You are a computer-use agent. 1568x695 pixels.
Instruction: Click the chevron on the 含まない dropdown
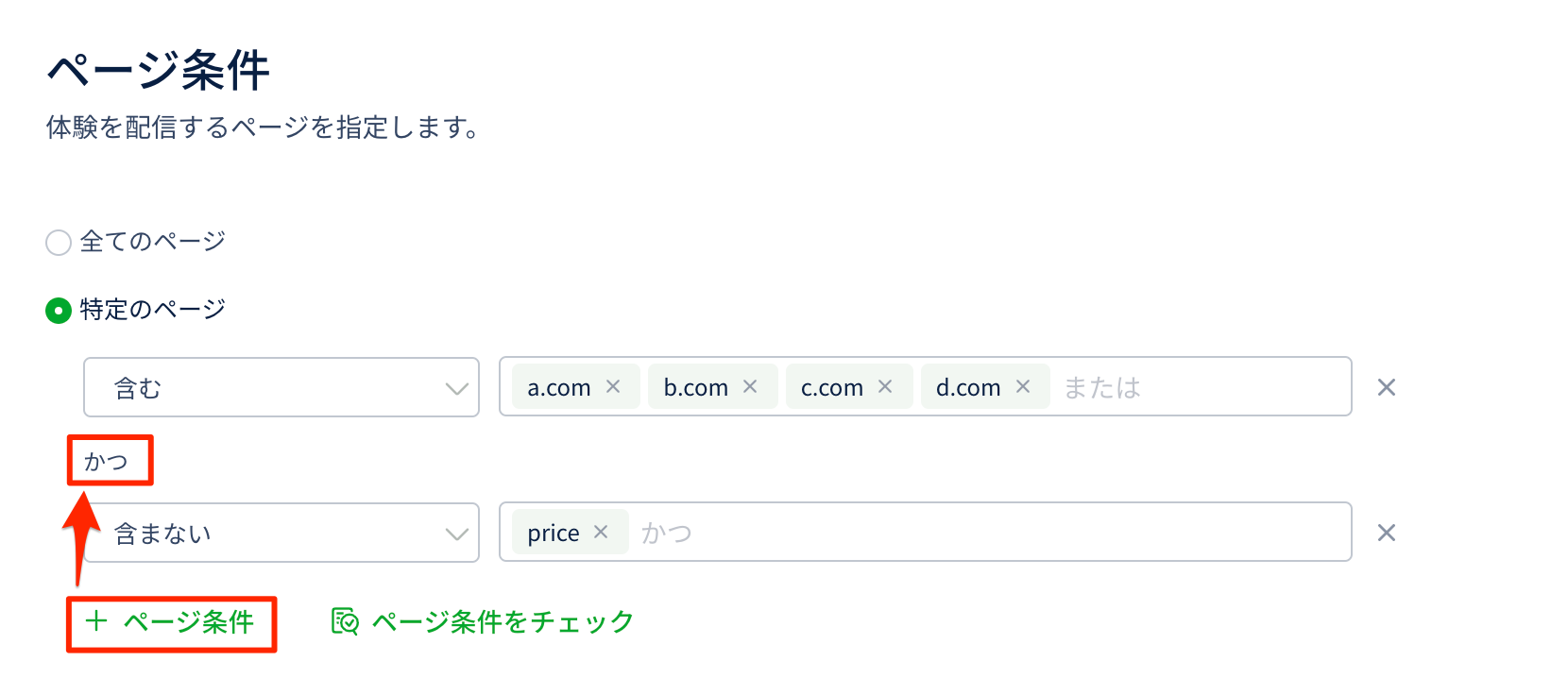[x=457, y=534]
